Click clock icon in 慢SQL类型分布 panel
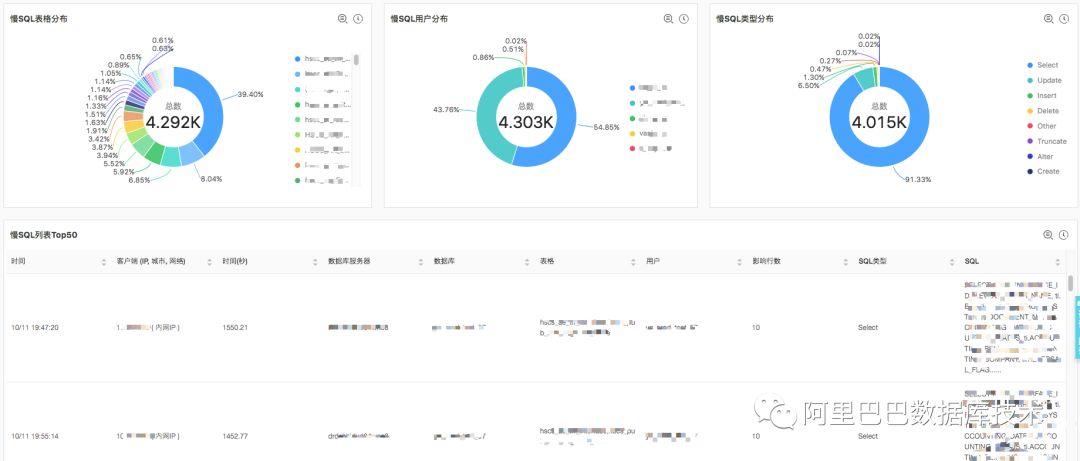Viewport: 1080px width, 461px height. click(1064, 19)
